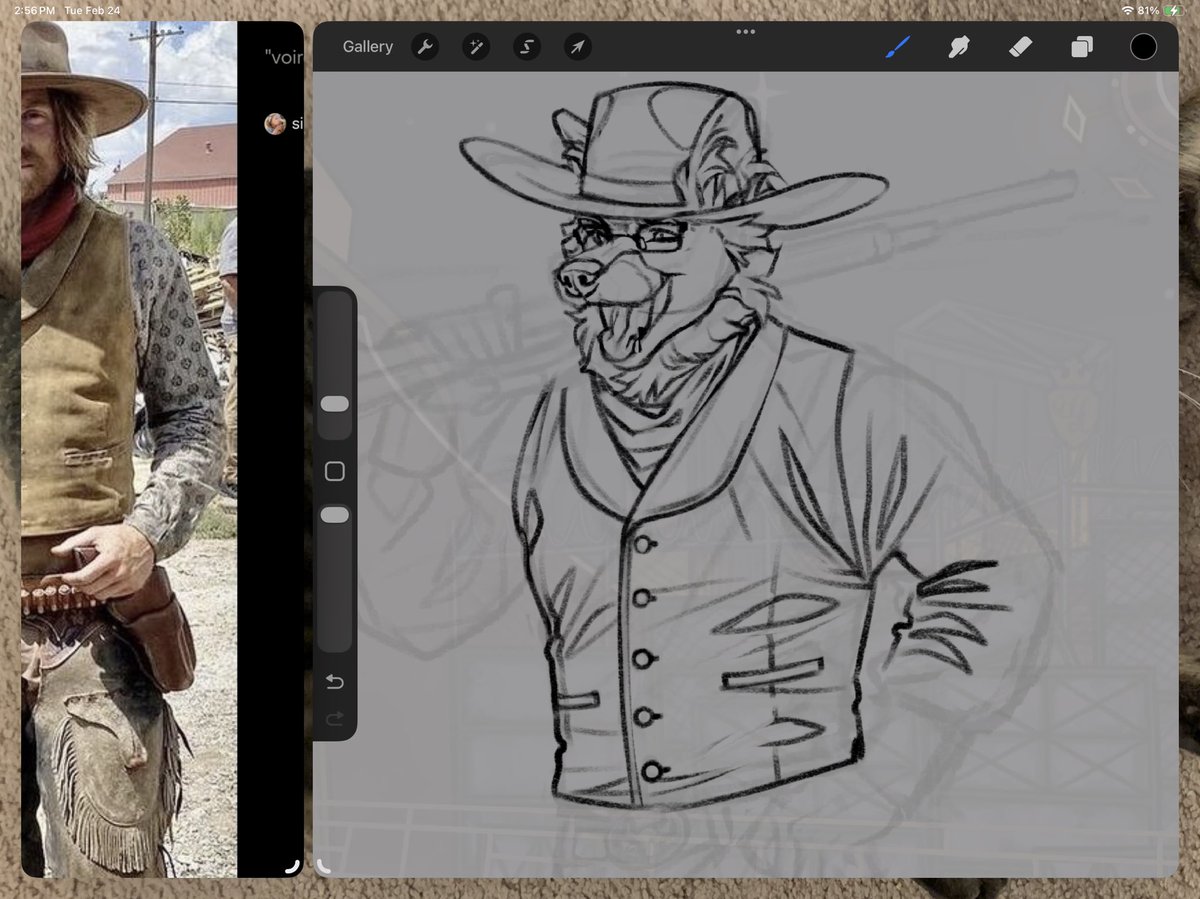Tap the Modify button between the sidebar sliders
1200x899 pixels.
pos(334,470)
